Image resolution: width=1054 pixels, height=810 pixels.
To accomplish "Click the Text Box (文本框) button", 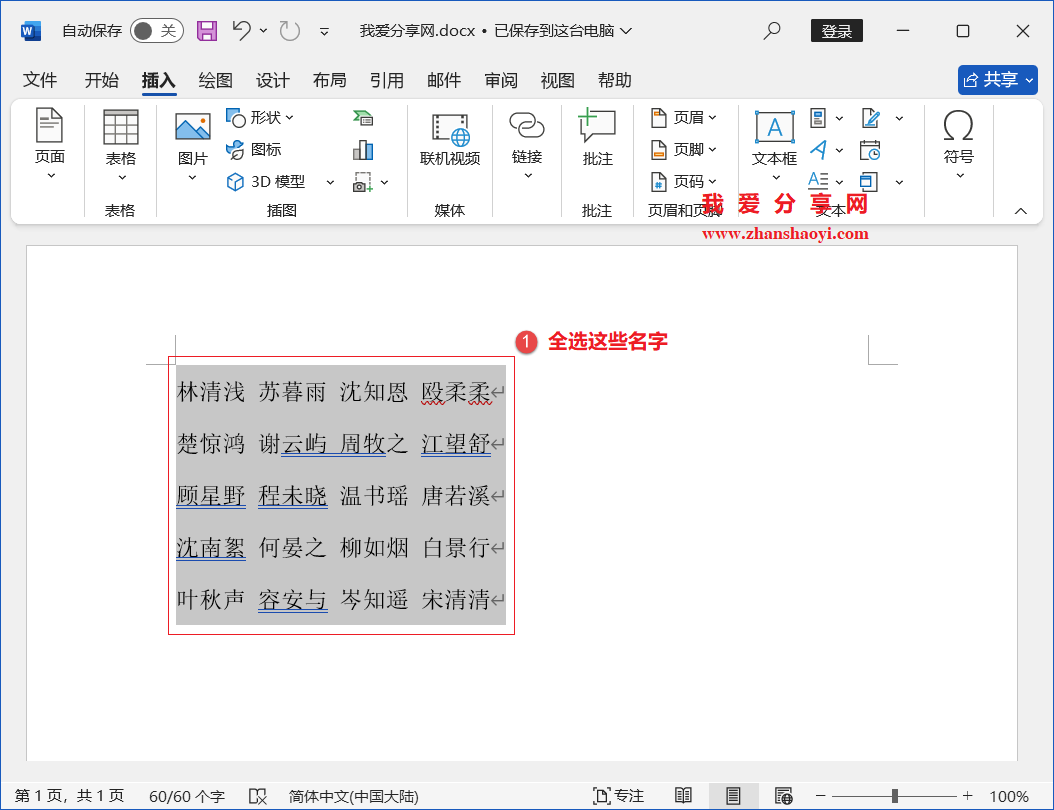I will (x=774, y=145).
